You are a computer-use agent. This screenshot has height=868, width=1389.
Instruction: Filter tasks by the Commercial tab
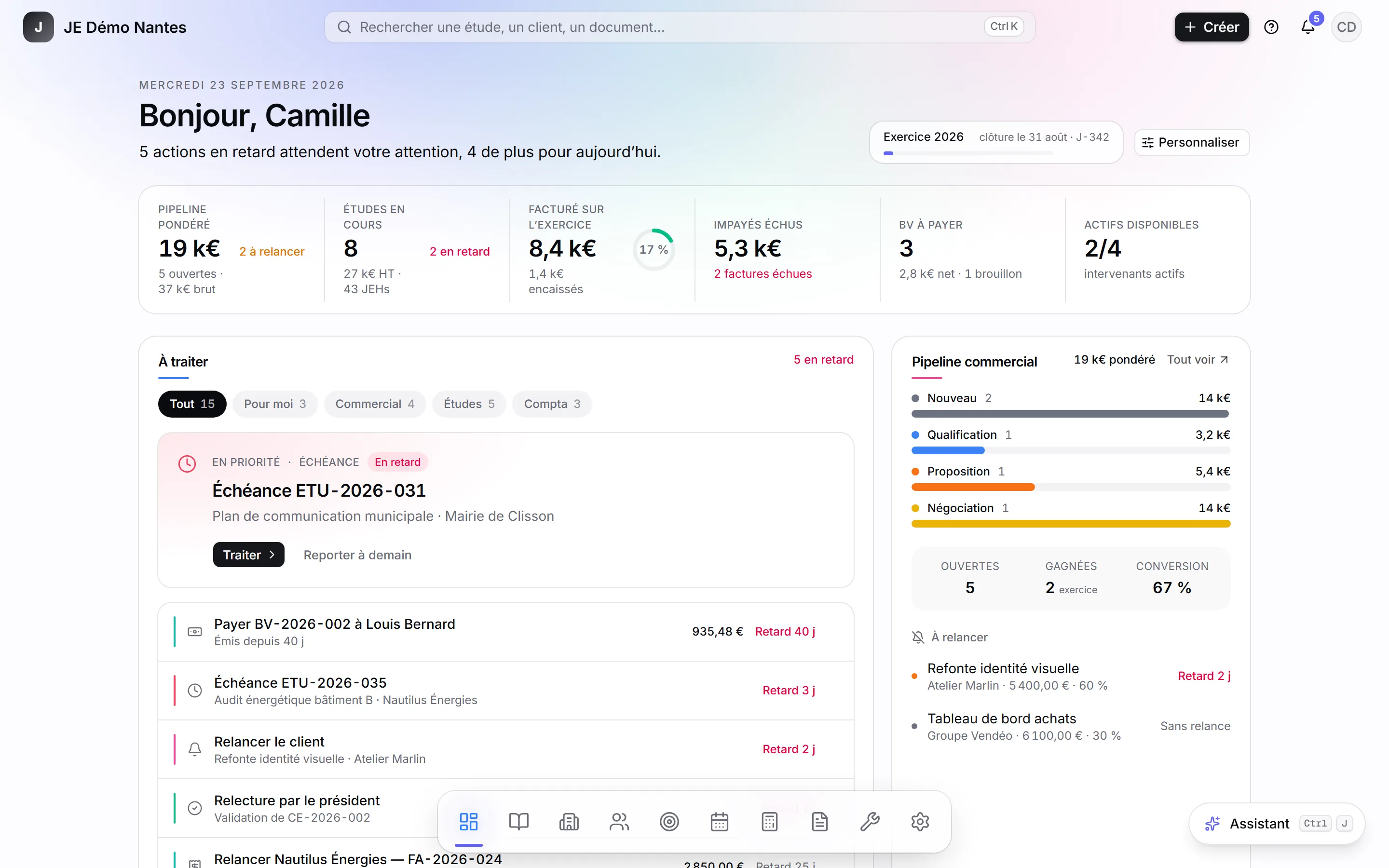[x=375, y=404]
